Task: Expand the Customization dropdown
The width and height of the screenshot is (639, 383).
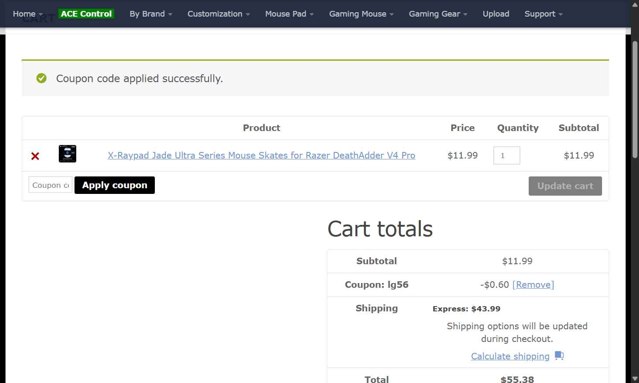Action: click(218, 14)
